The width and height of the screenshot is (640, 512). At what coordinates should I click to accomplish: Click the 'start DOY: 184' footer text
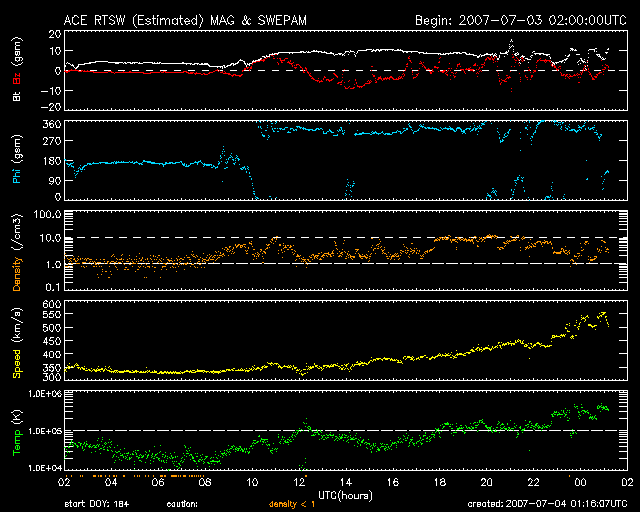pos(96,504)
